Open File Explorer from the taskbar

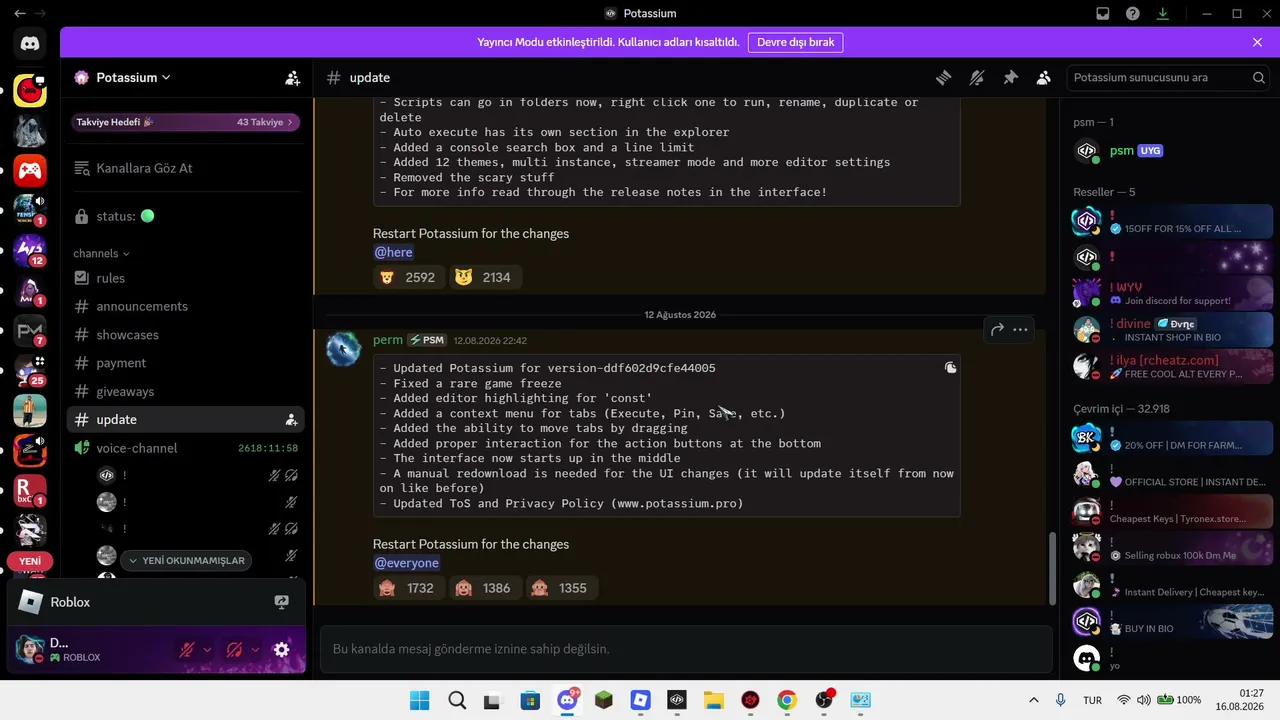click(x=713, y=700)
